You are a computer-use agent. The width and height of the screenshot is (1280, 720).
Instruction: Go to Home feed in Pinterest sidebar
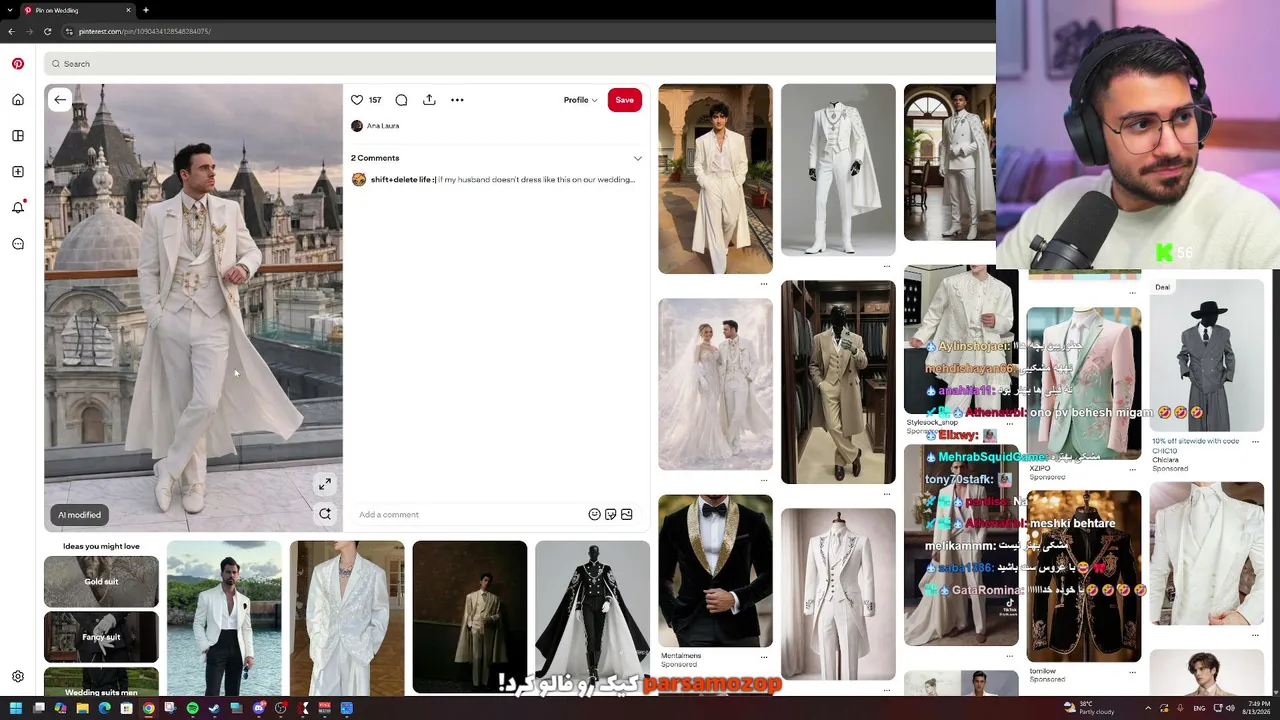[18, 100]
